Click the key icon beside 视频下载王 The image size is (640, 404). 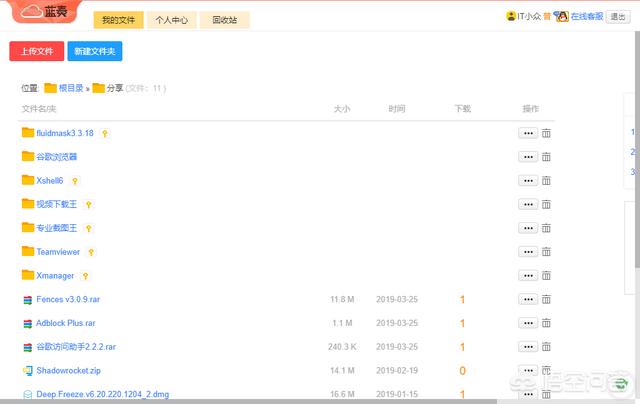(89, 204)
